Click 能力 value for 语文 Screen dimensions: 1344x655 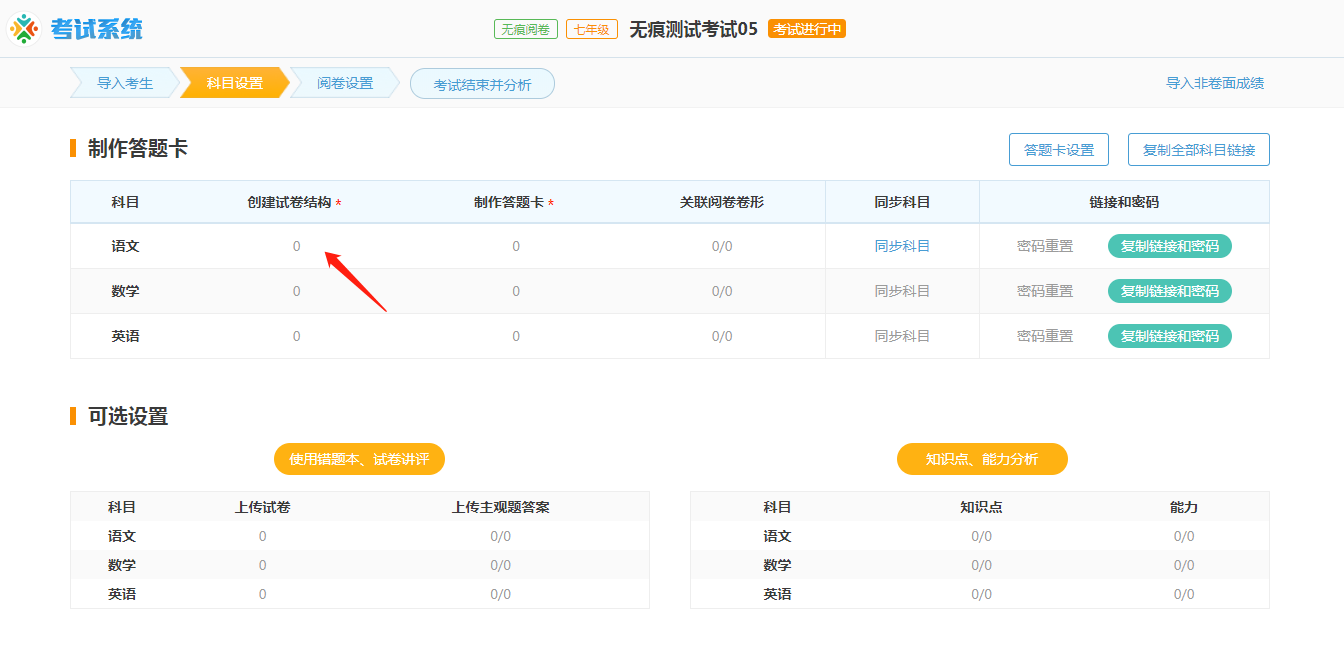coord(1184,536)
